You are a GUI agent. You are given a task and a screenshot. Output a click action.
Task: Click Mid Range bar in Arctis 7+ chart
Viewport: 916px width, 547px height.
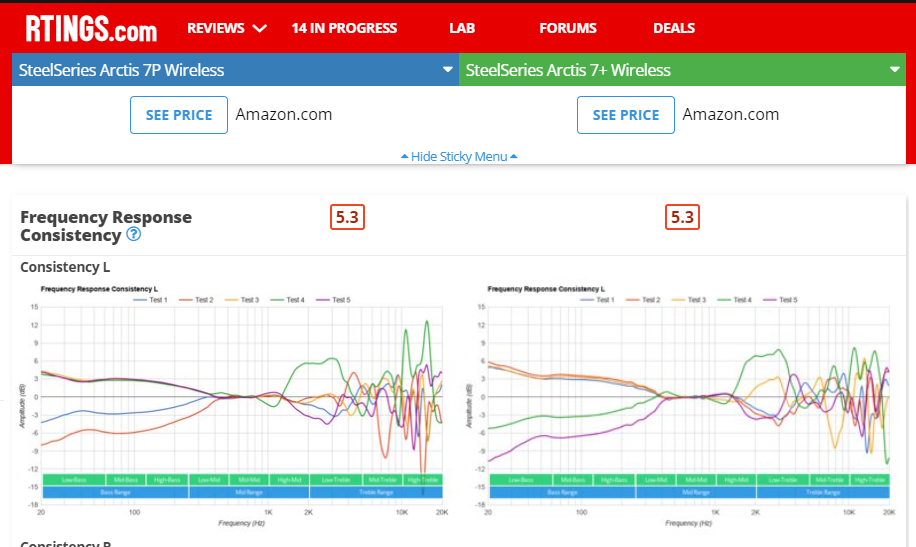pyautogui.click(x=696, y=493)
